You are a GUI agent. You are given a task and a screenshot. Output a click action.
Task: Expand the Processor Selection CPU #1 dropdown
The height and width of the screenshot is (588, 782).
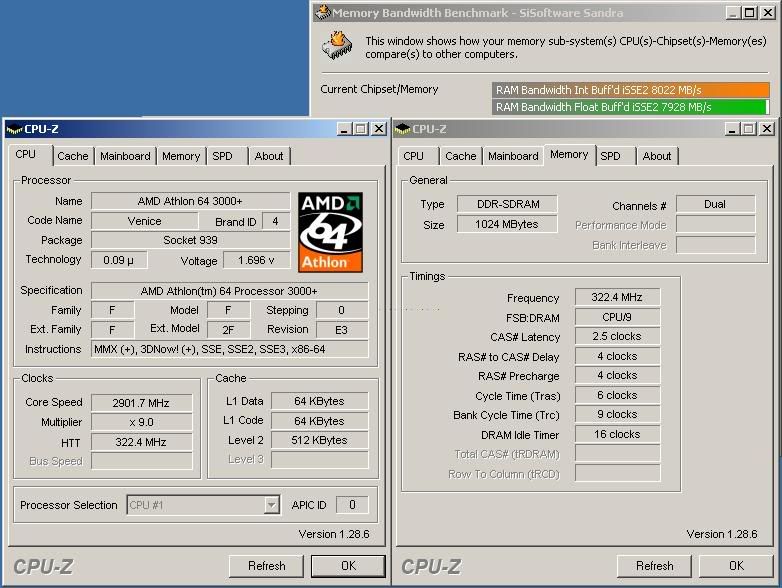(271, 505)
